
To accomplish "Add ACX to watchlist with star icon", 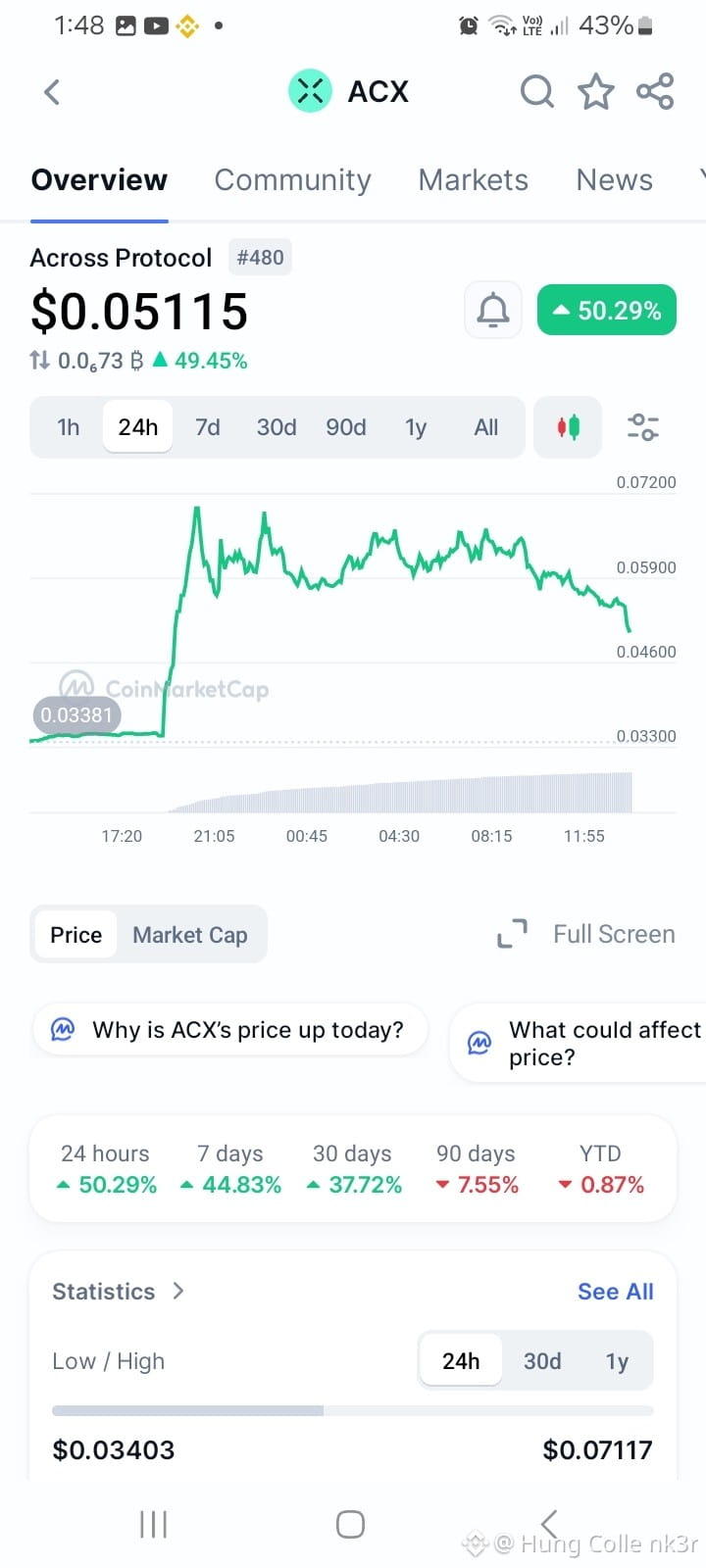I will point(595,92).
